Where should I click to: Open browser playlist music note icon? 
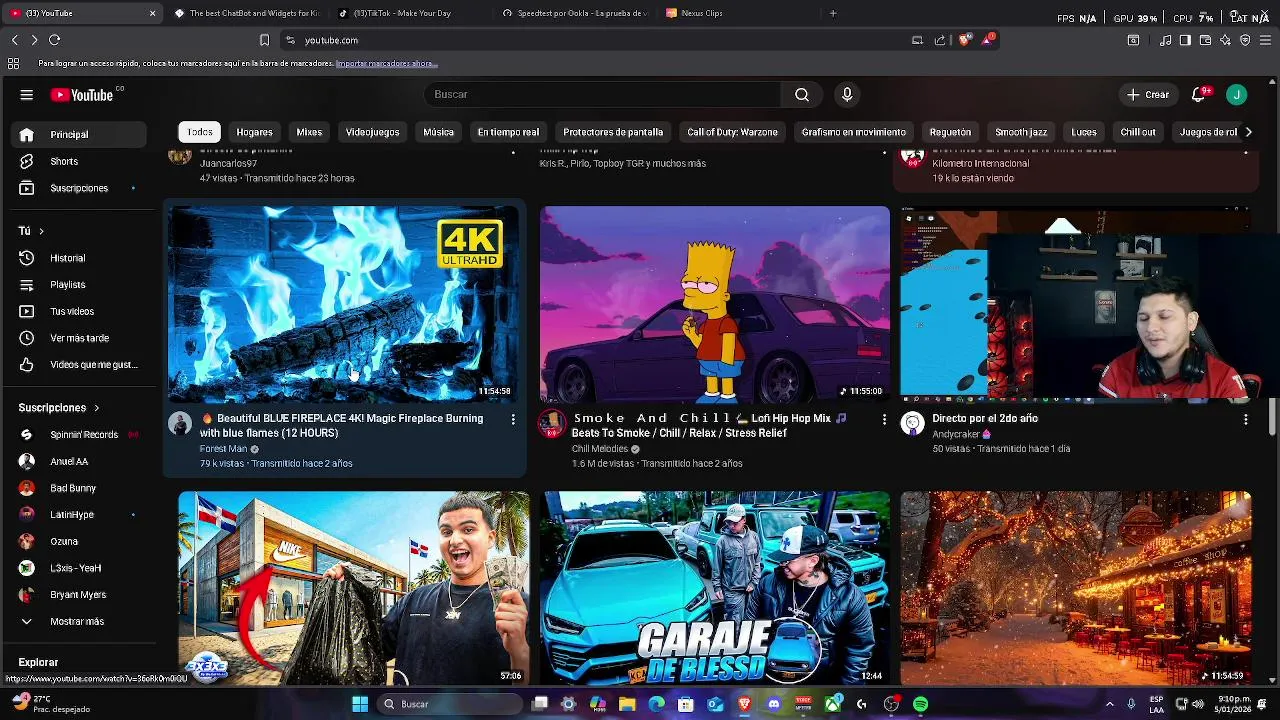[1165, 40]
